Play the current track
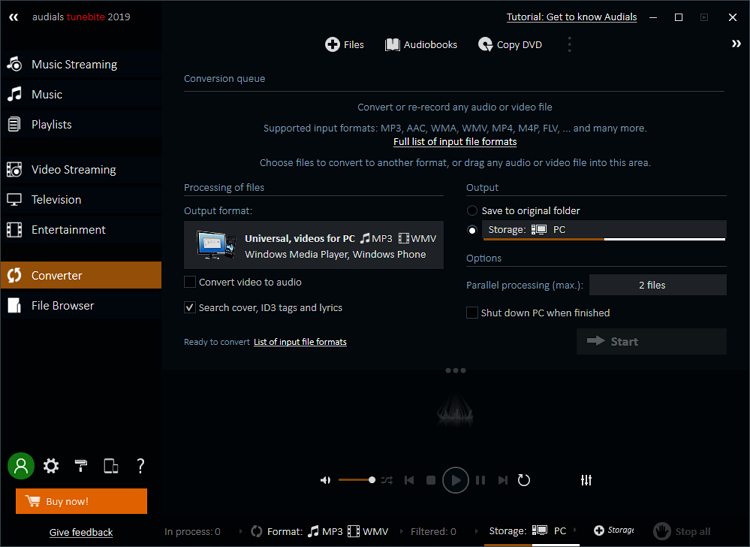The image size is (750, 547). point(455,480)
